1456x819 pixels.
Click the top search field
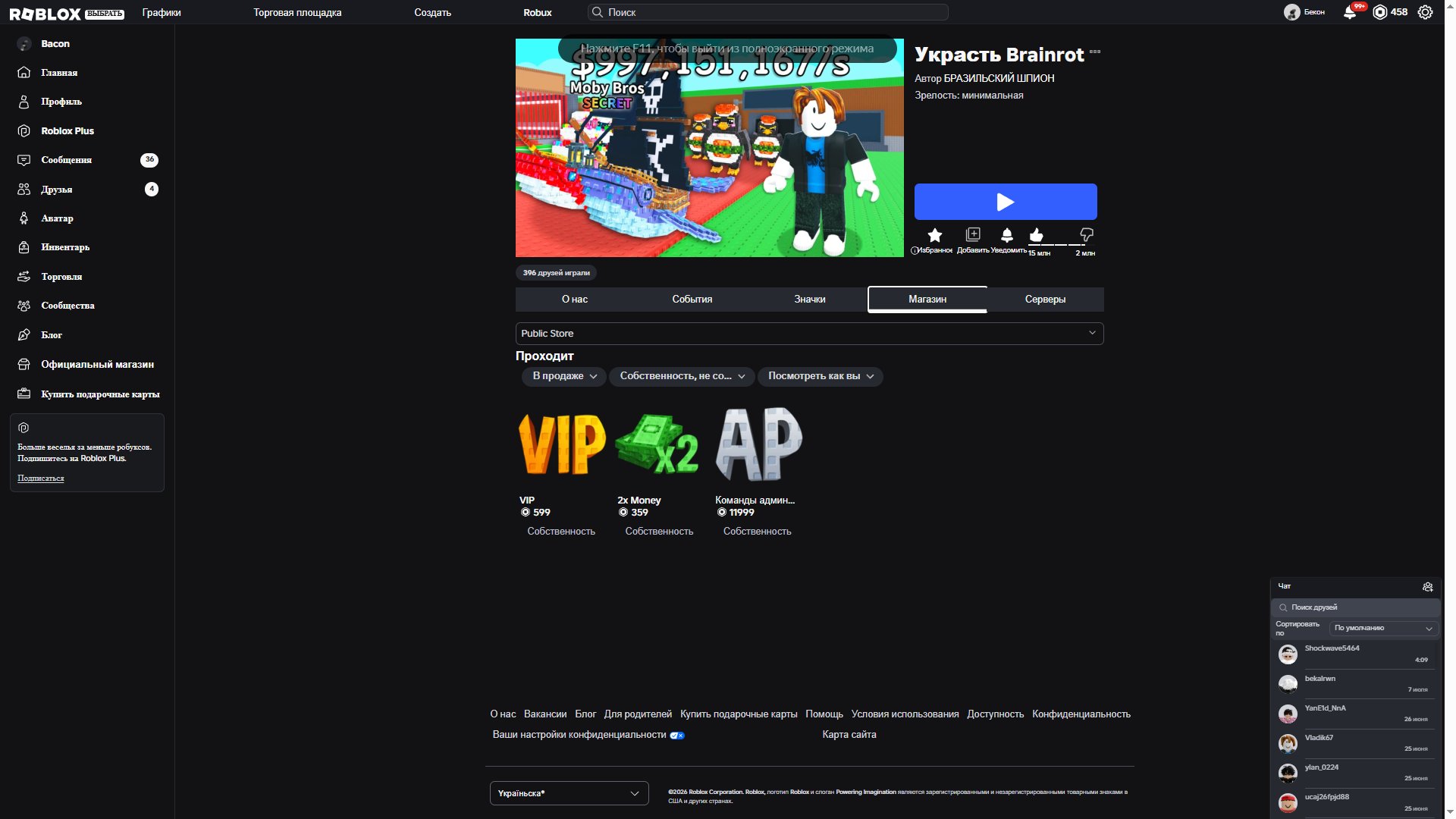(767, 12)
